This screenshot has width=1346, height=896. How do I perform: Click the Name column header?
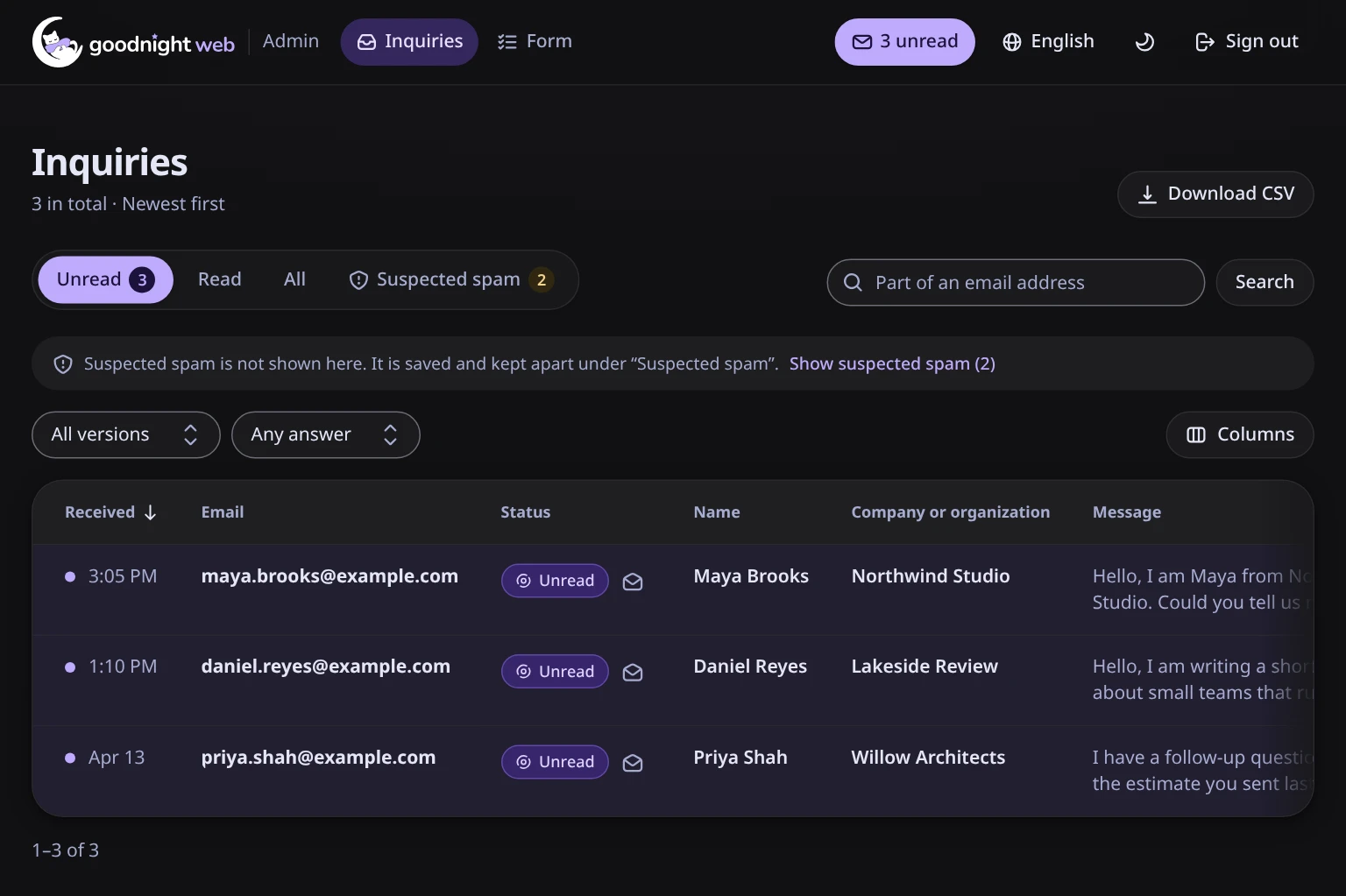(717, 512)
